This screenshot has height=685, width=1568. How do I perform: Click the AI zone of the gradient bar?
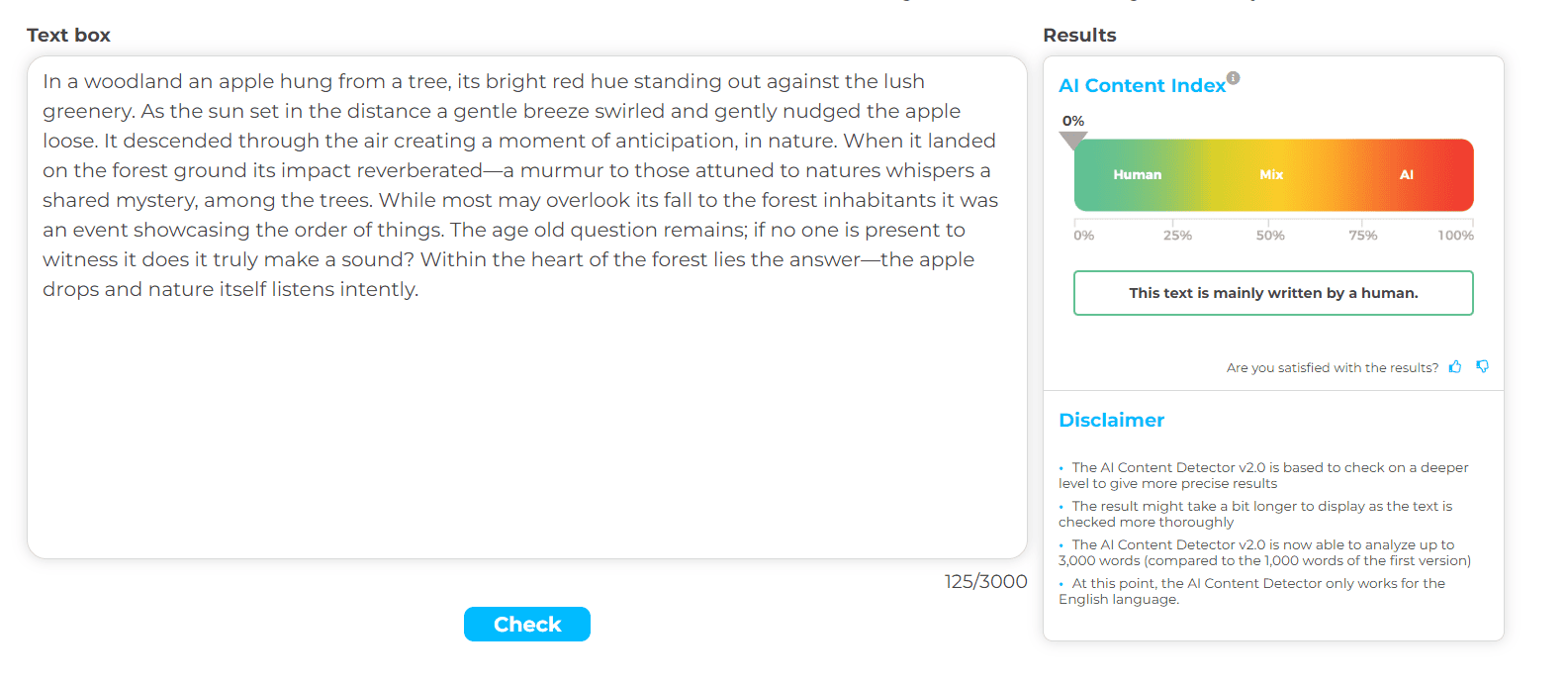coord(1406,175)
